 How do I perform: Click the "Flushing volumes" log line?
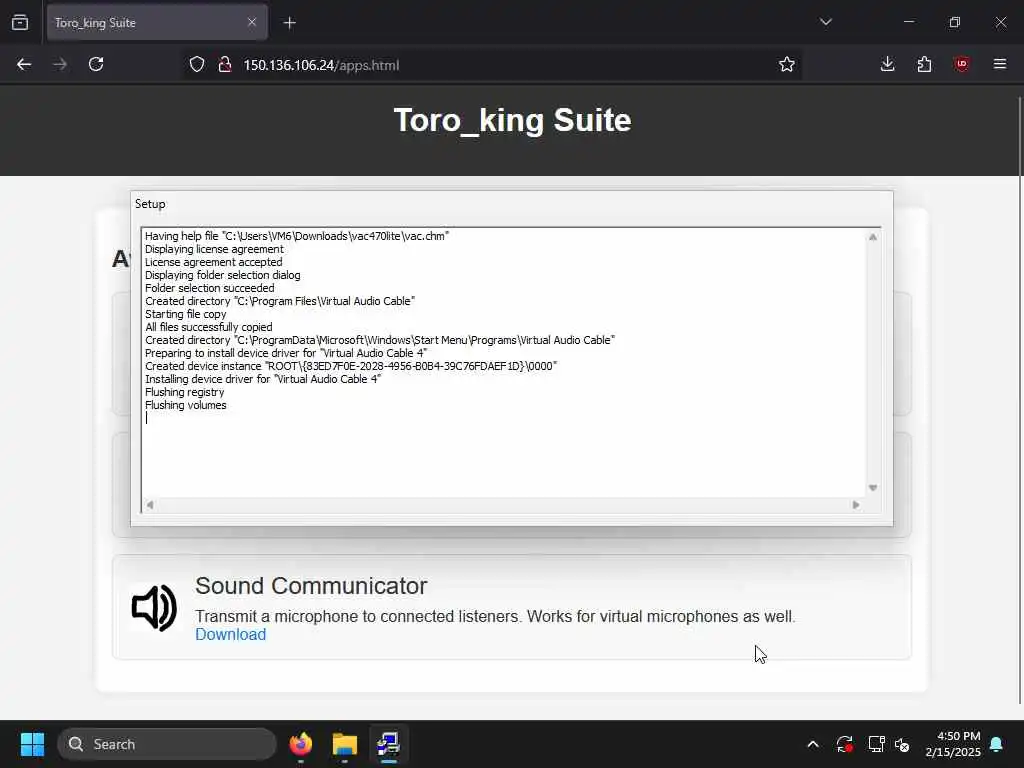point(185,405)
